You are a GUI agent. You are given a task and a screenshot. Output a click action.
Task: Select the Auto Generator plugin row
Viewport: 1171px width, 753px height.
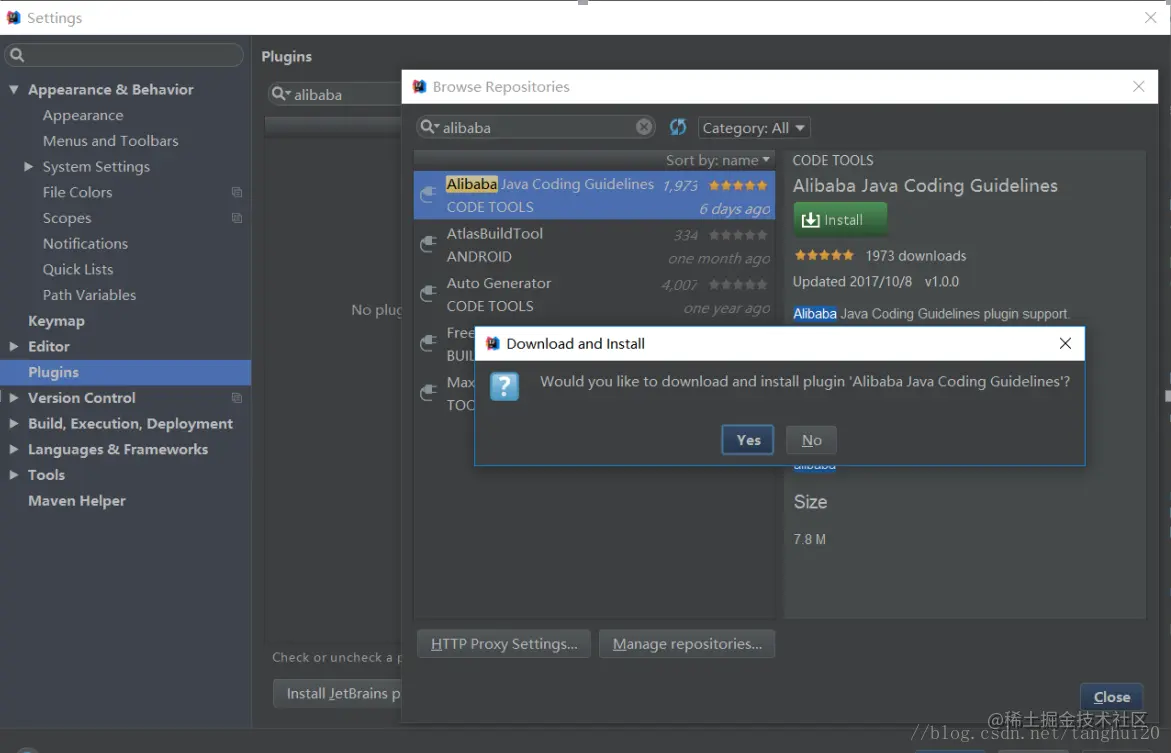pyautogui.click(x=594, y=294)
